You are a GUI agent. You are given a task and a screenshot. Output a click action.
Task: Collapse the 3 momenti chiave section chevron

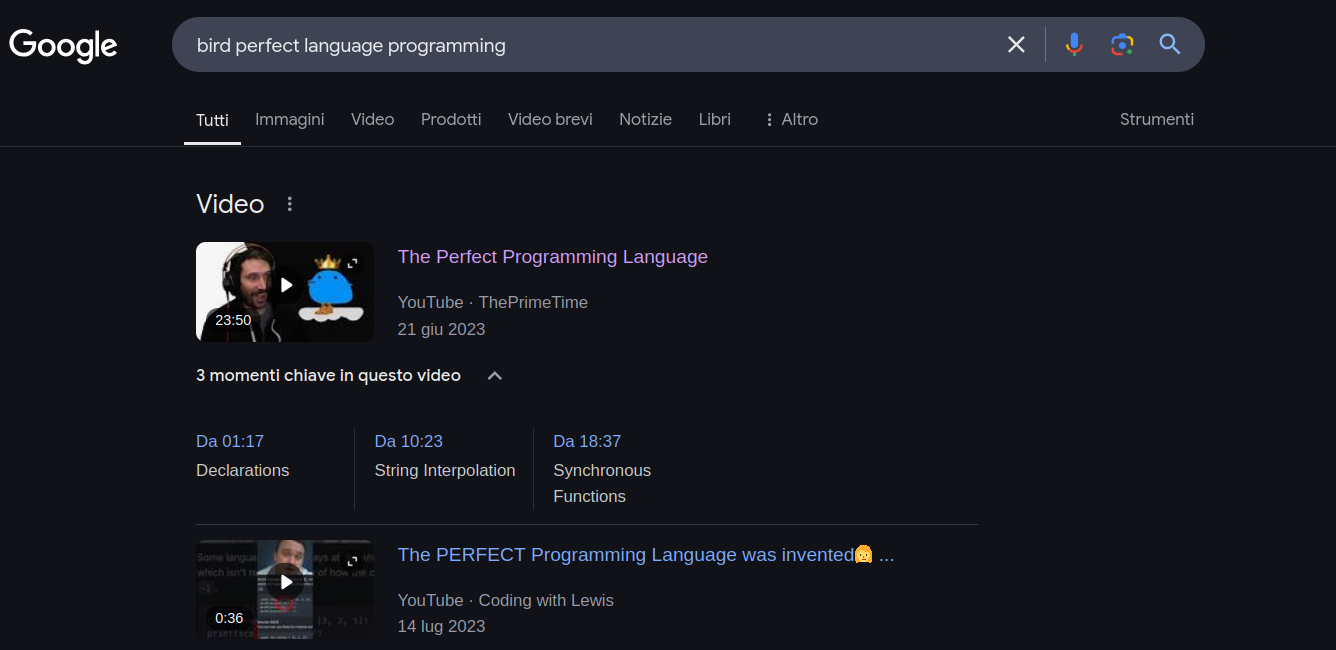[x=494, y=376]
